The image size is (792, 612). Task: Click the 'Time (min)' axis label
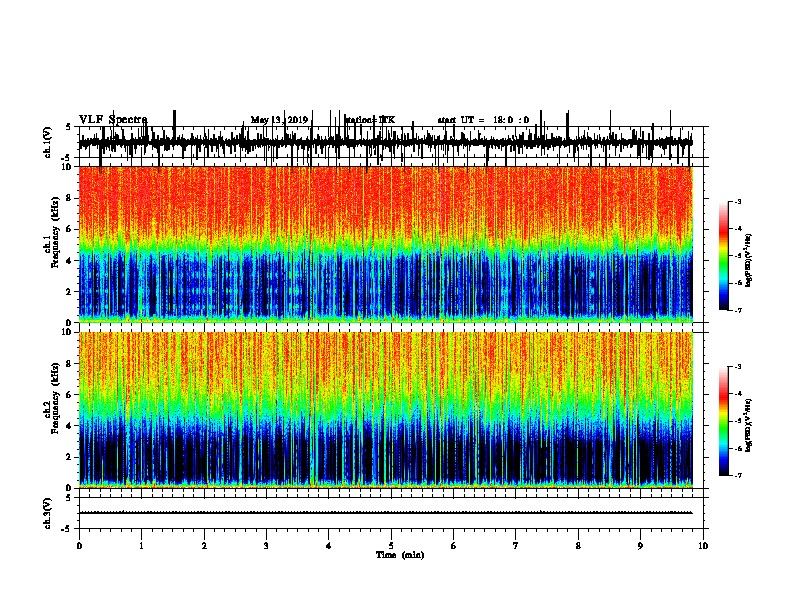click(x=400, y=555)
